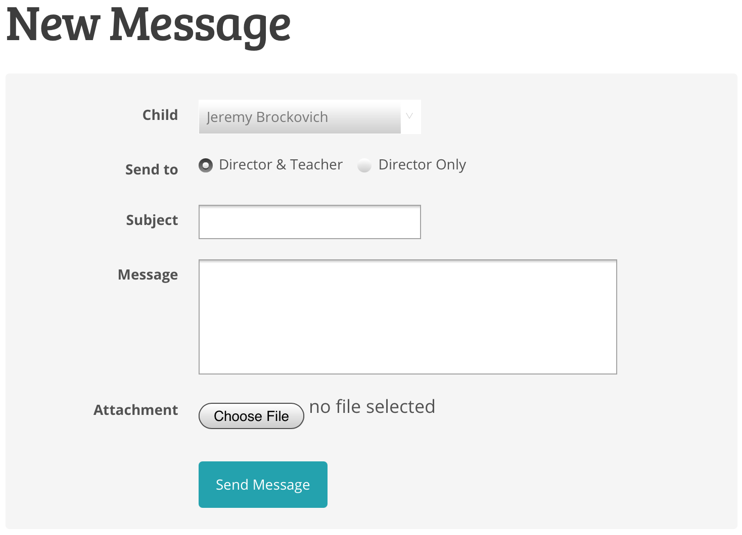Click the 'Child' field label
Image resolution: width=742 pixels, height=535 pixels.
[x=160, y=115]
